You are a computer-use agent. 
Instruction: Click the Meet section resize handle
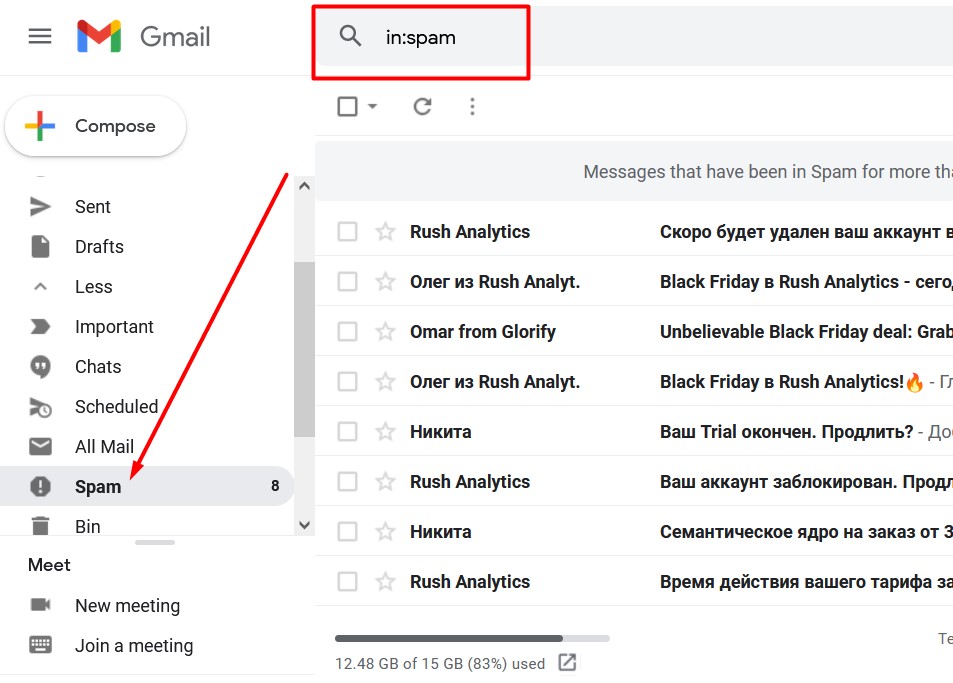[155, 543]
